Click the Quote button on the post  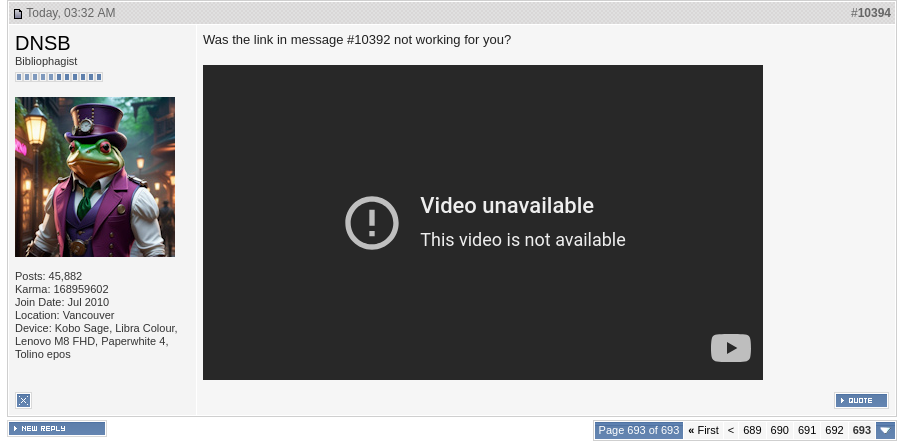[861, 400]
